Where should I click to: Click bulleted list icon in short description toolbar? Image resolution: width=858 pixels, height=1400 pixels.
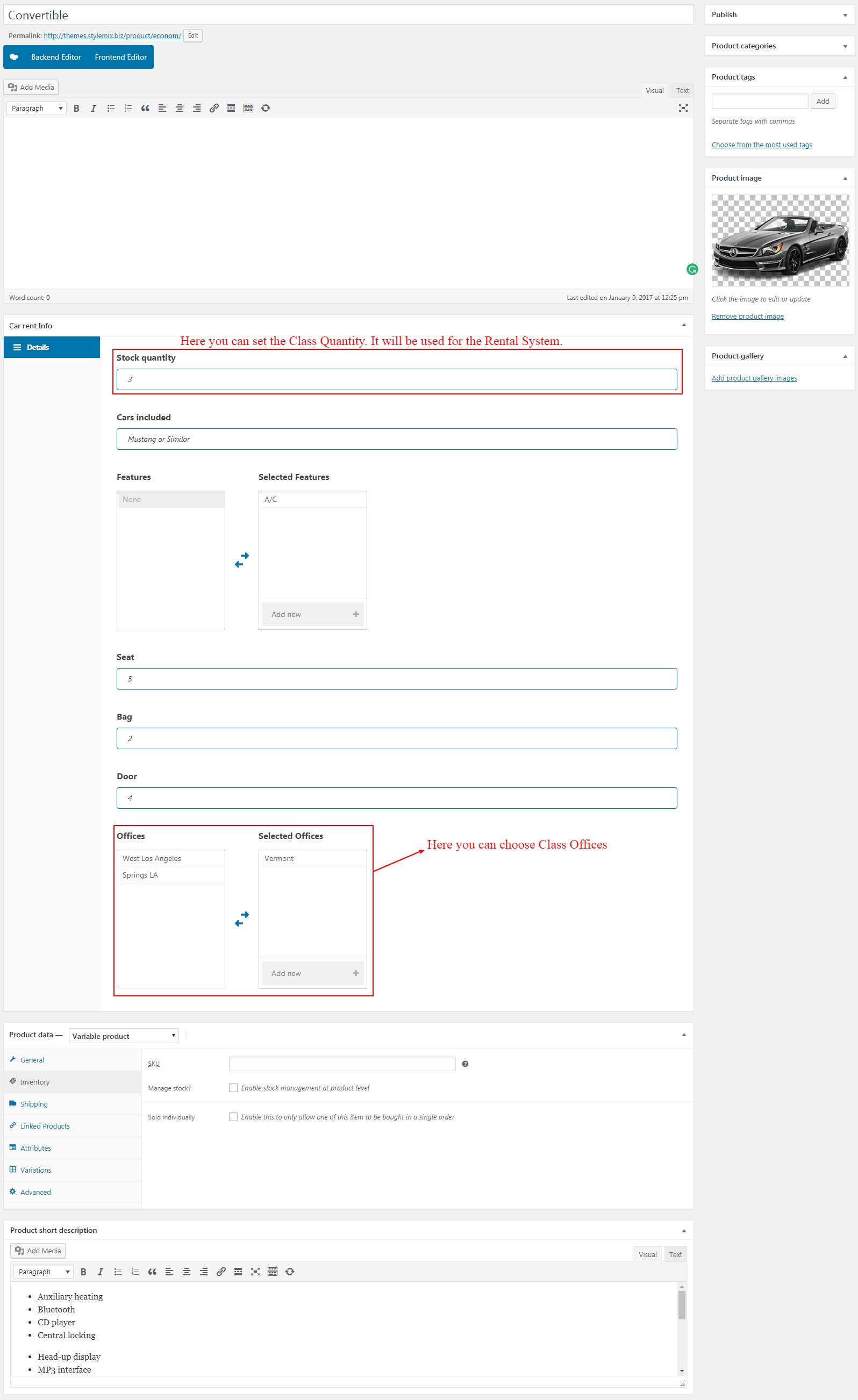(118, 1272)
